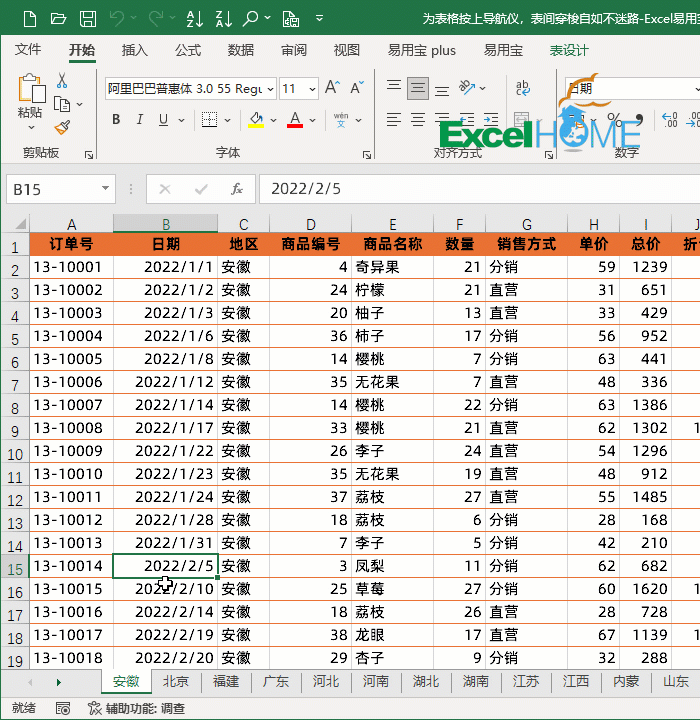
Task: Increase font size button
Action: tap(332, 87)
